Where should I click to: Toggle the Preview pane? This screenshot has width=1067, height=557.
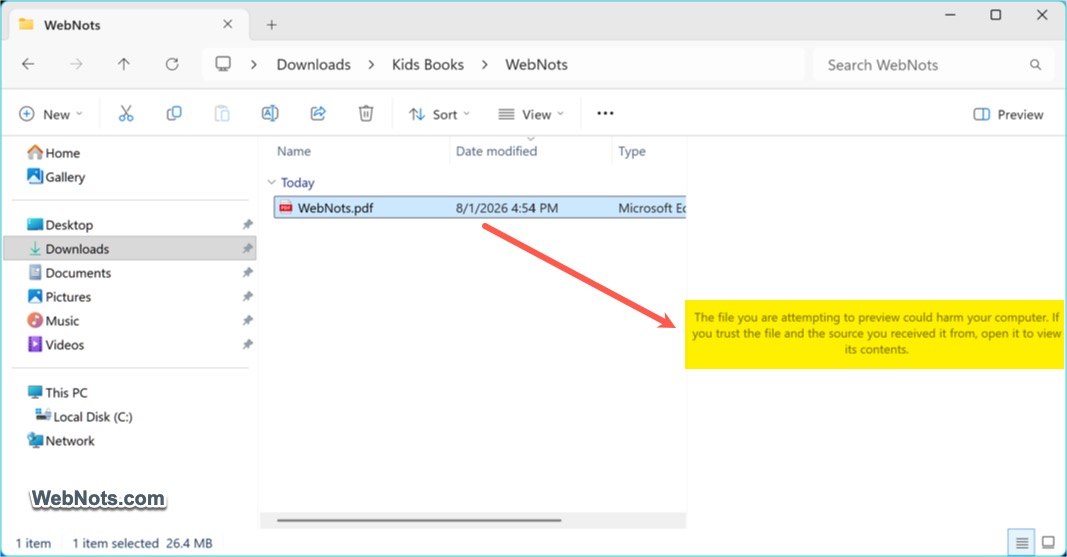pyautogui.click(x=1008, y=114)
